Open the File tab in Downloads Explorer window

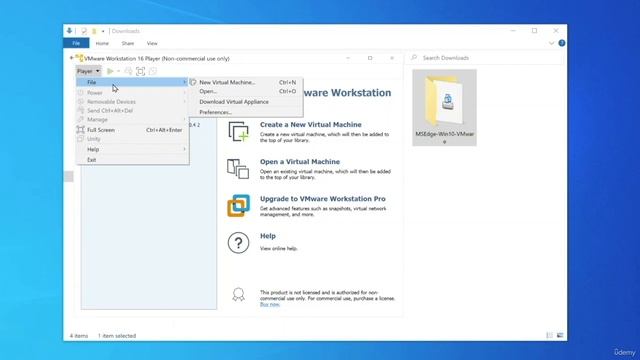click(76, 43)
